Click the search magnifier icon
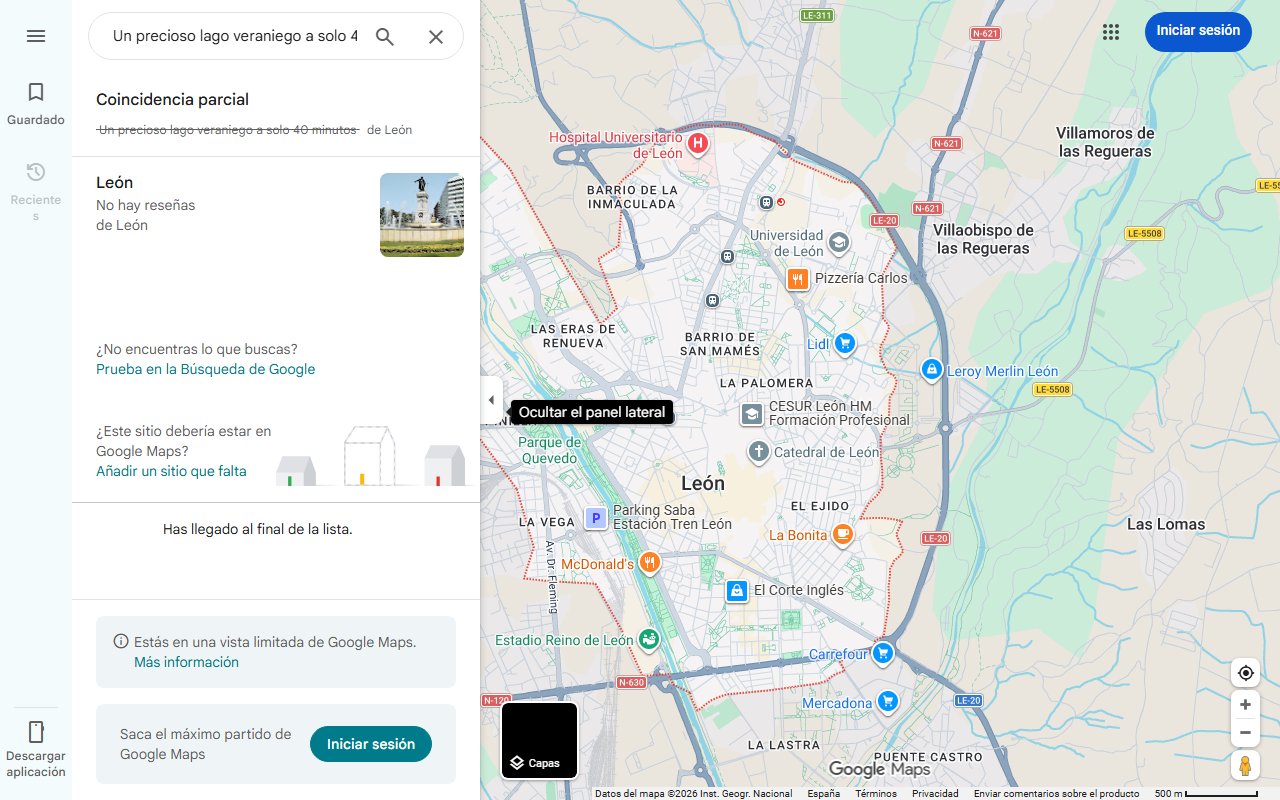This screenshot has width=1280, height=800. (385, 37)
